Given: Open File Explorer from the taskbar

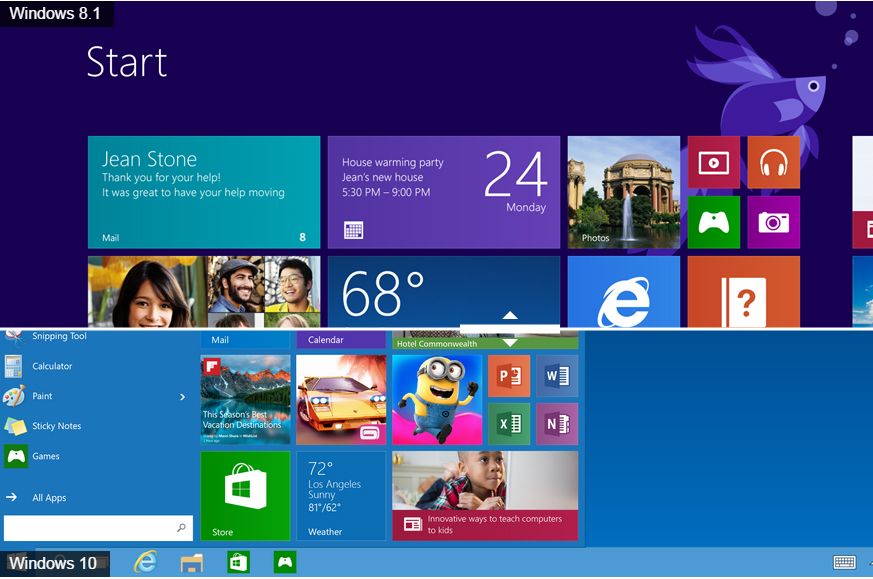Looking at the screenshot, I should coord(192,563).
